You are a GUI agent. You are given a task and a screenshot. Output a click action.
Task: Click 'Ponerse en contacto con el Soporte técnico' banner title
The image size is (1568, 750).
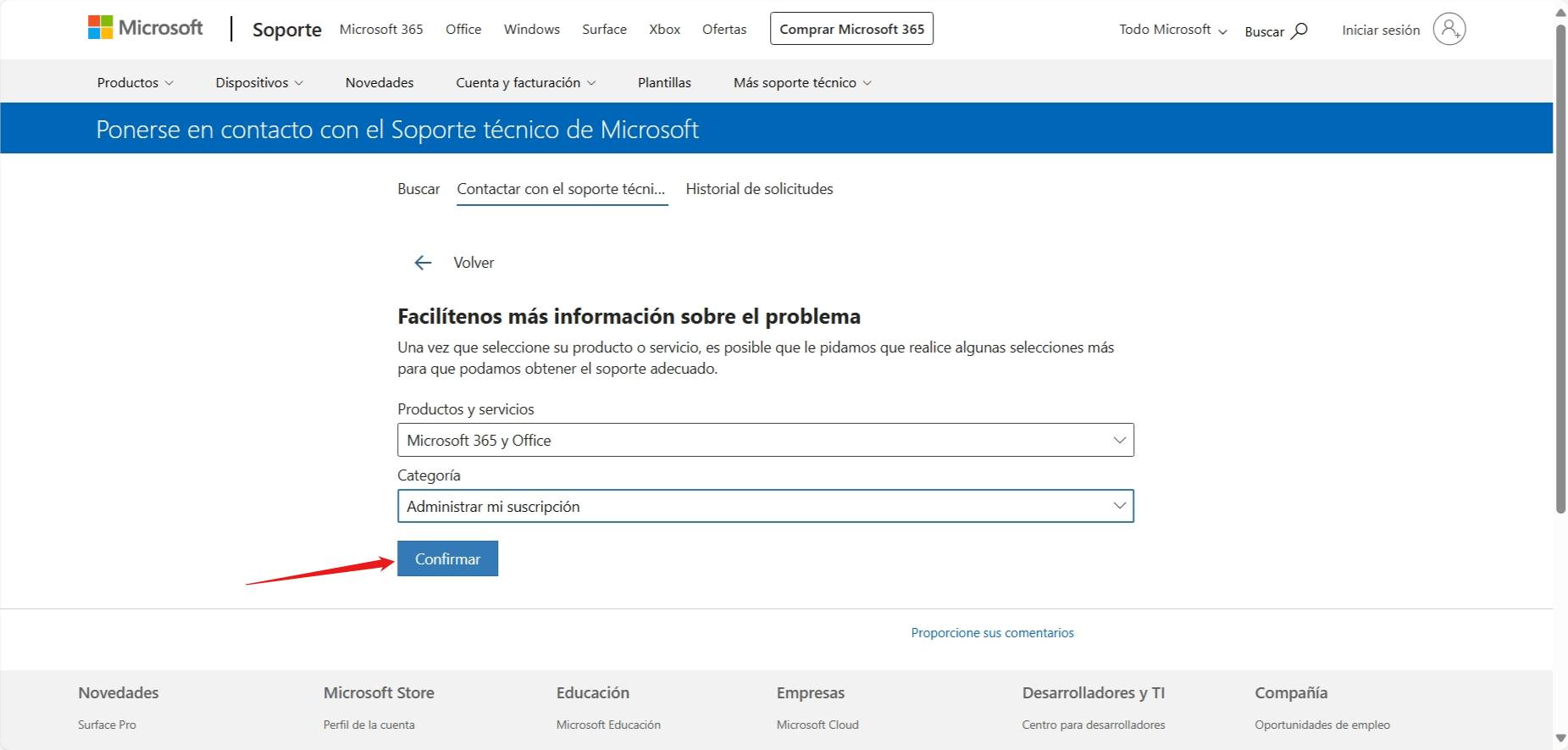click(x=397, y=130)
